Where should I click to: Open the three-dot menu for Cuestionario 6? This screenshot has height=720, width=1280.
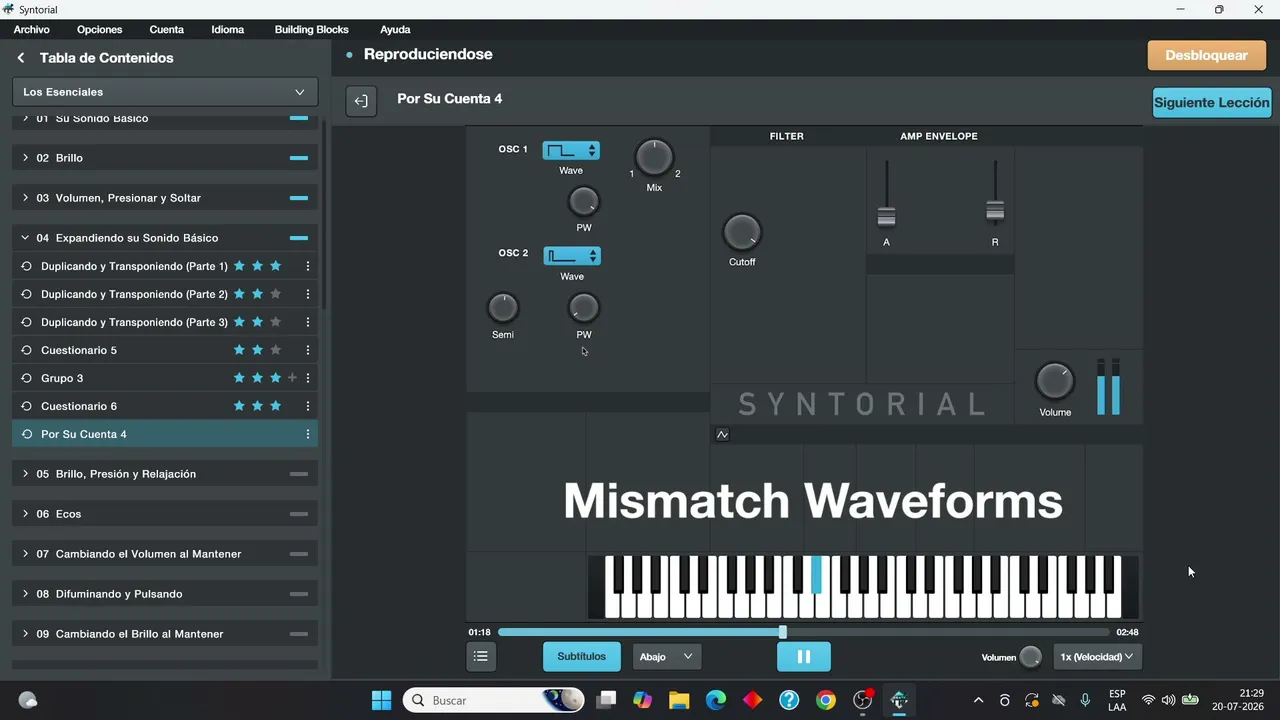pos(308,406)
